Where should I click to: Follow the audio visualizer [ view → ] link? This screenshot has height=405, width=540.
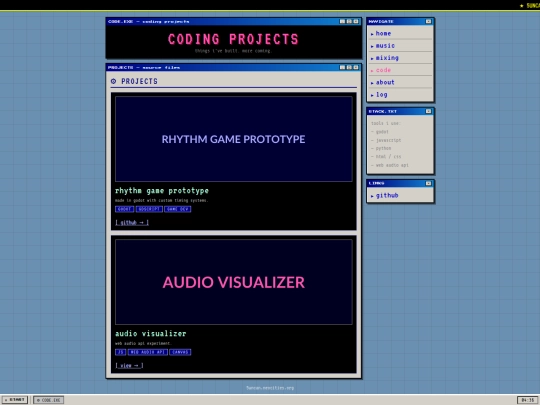(129, 365)
